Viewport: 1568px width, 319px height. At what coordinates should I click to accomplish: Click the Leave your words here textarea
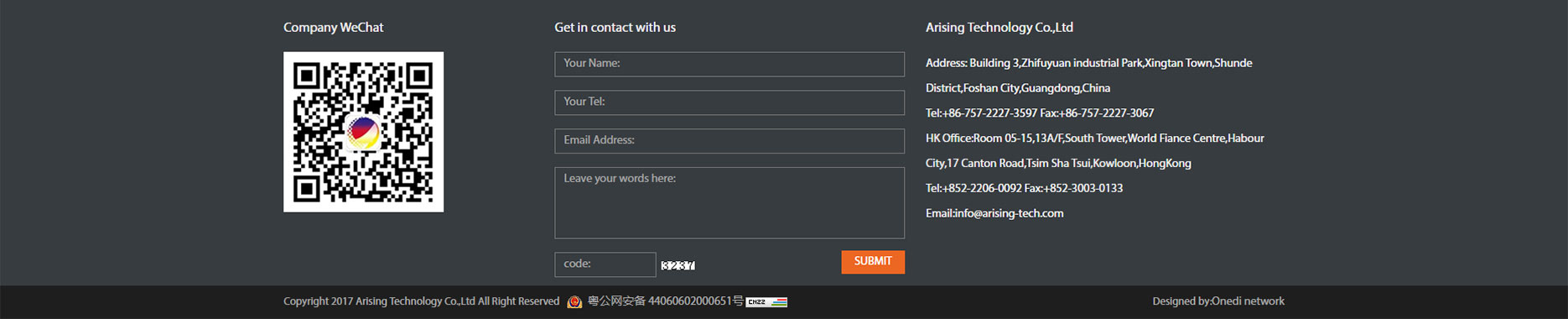pyautogui.click(x=729, y=202)
